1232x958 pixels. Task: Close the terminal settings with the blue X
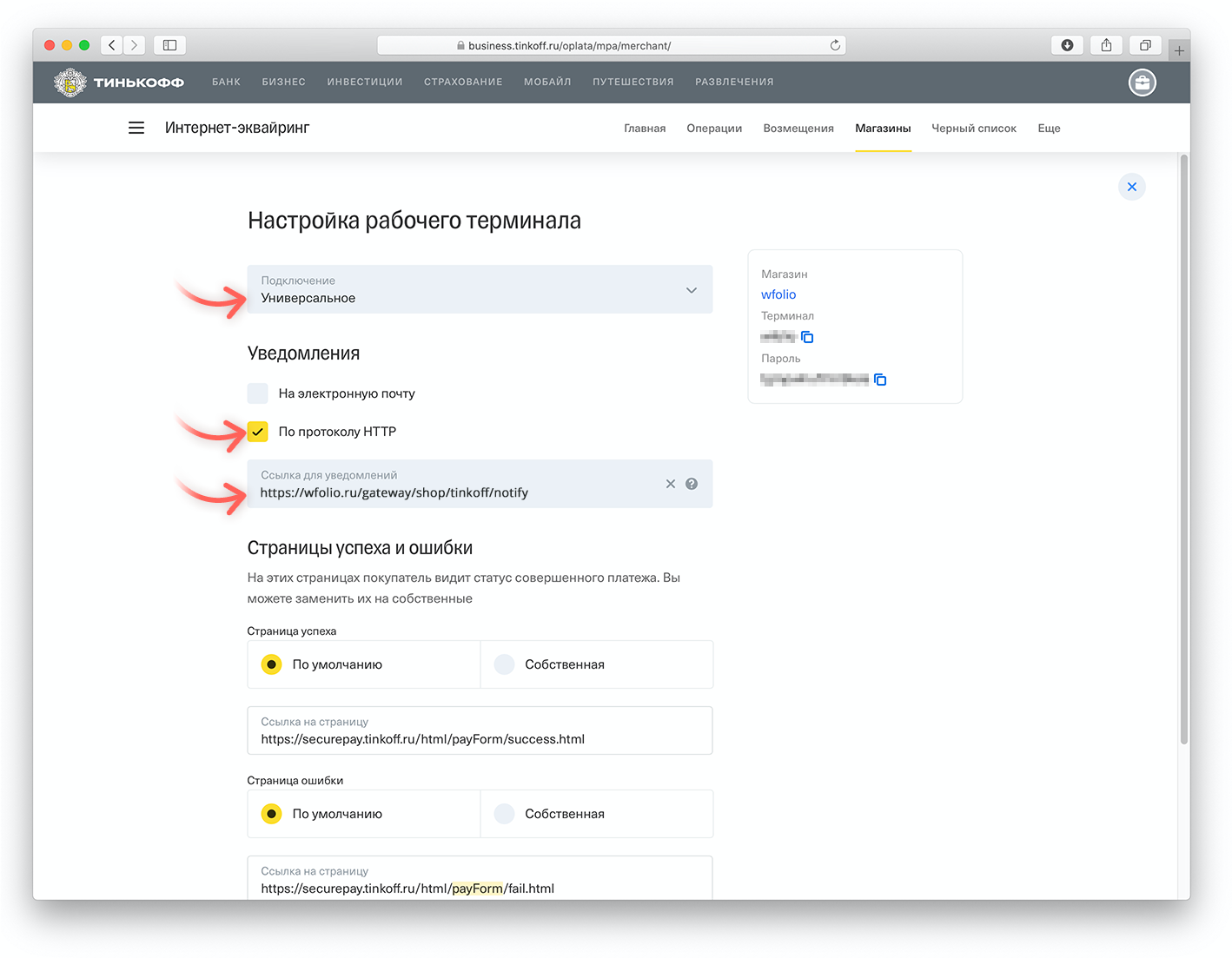[x=1131, y=187]
